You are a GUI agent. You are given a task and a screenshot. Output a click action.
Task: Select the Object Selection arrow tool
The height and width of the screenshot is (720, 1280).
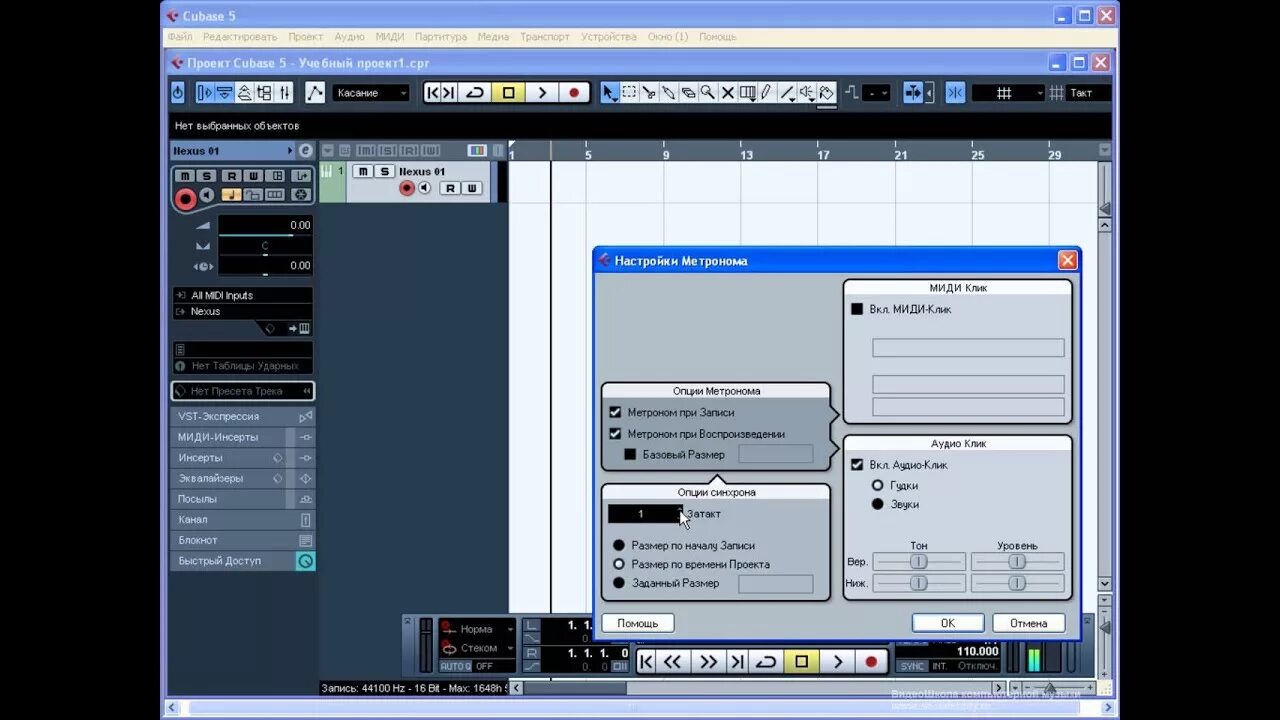pos(609,93)
